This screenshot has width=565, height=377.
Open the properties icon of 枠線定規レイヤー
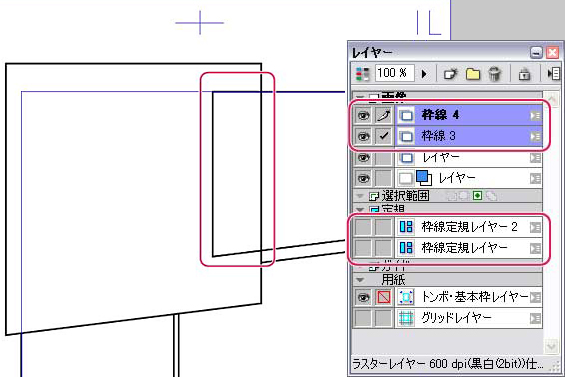(x=535, y=248)
